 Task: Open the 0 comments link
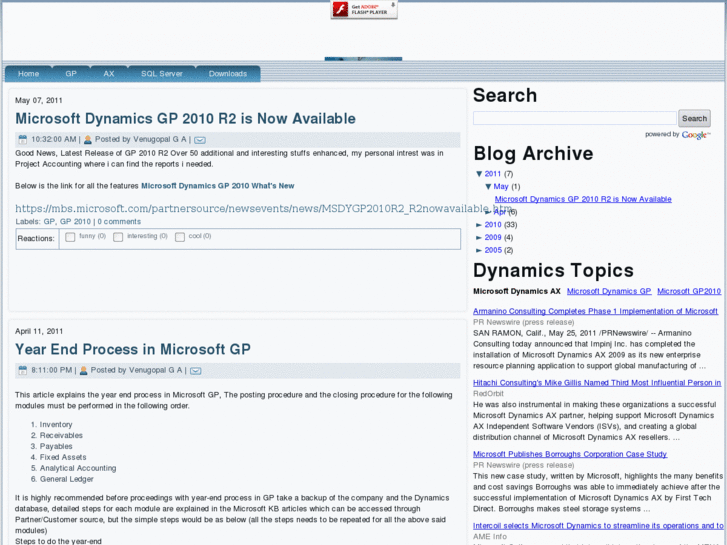[x=119, y=222]
